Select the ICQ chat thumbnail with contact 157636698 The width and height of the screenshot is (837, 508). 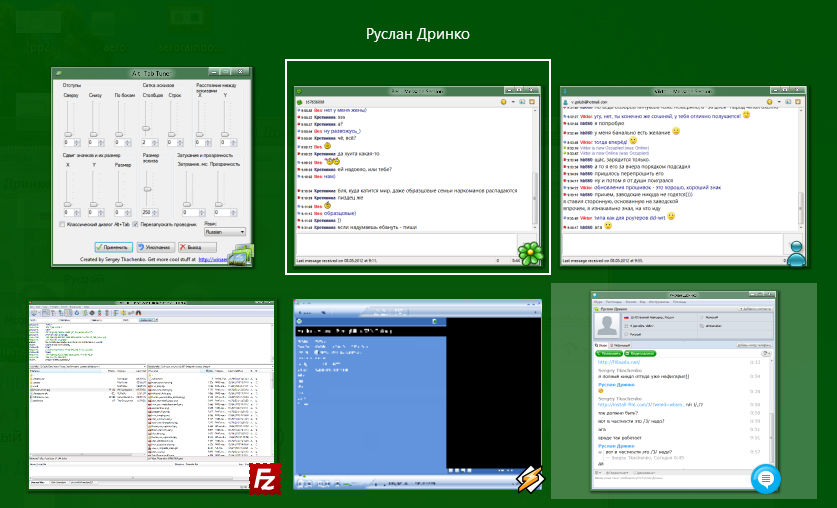pos(417,176)
